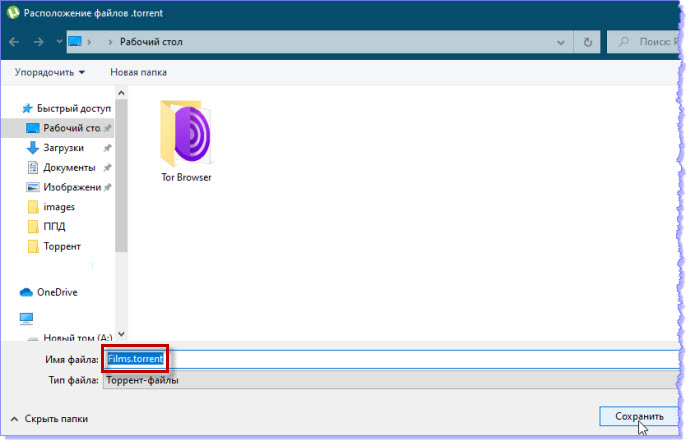The height and width of the screenshot is (444, 690).
Task: Click the blue star Quick access icon
Action: click(x=27, y=108)
